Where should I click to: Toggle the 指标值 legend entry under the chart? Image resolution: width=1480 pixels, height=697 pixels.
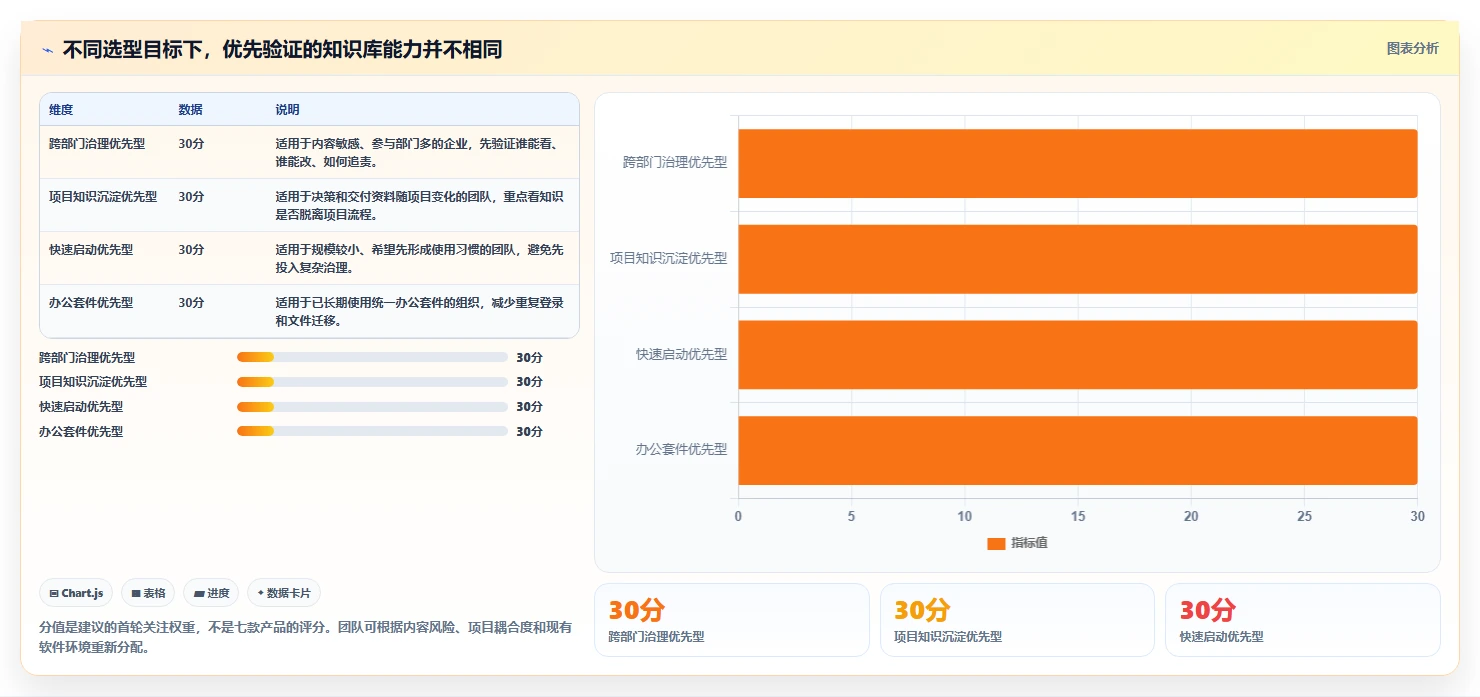coord(1017,543)
